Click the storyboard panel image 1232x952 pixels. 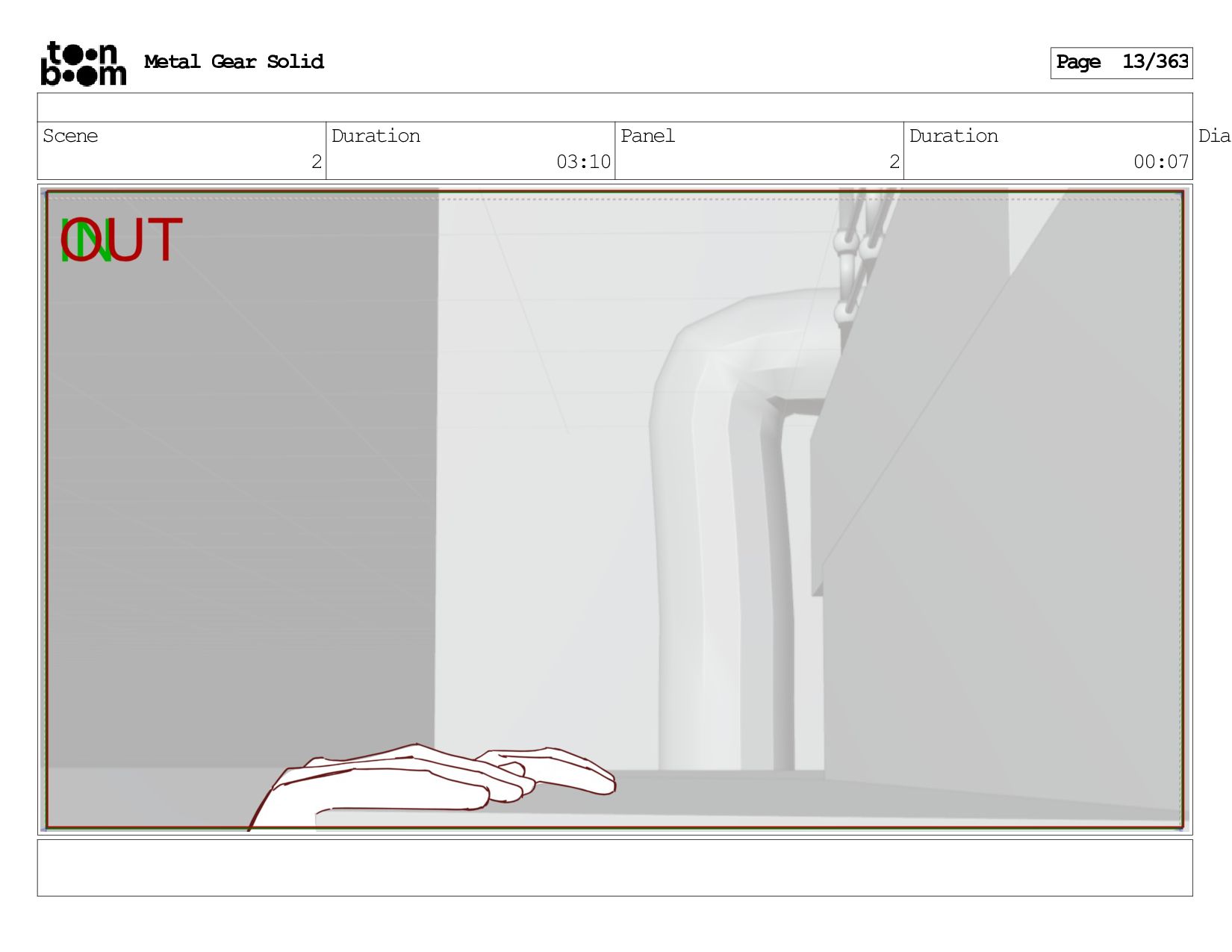pyautogui.click(x=615, y=509)
